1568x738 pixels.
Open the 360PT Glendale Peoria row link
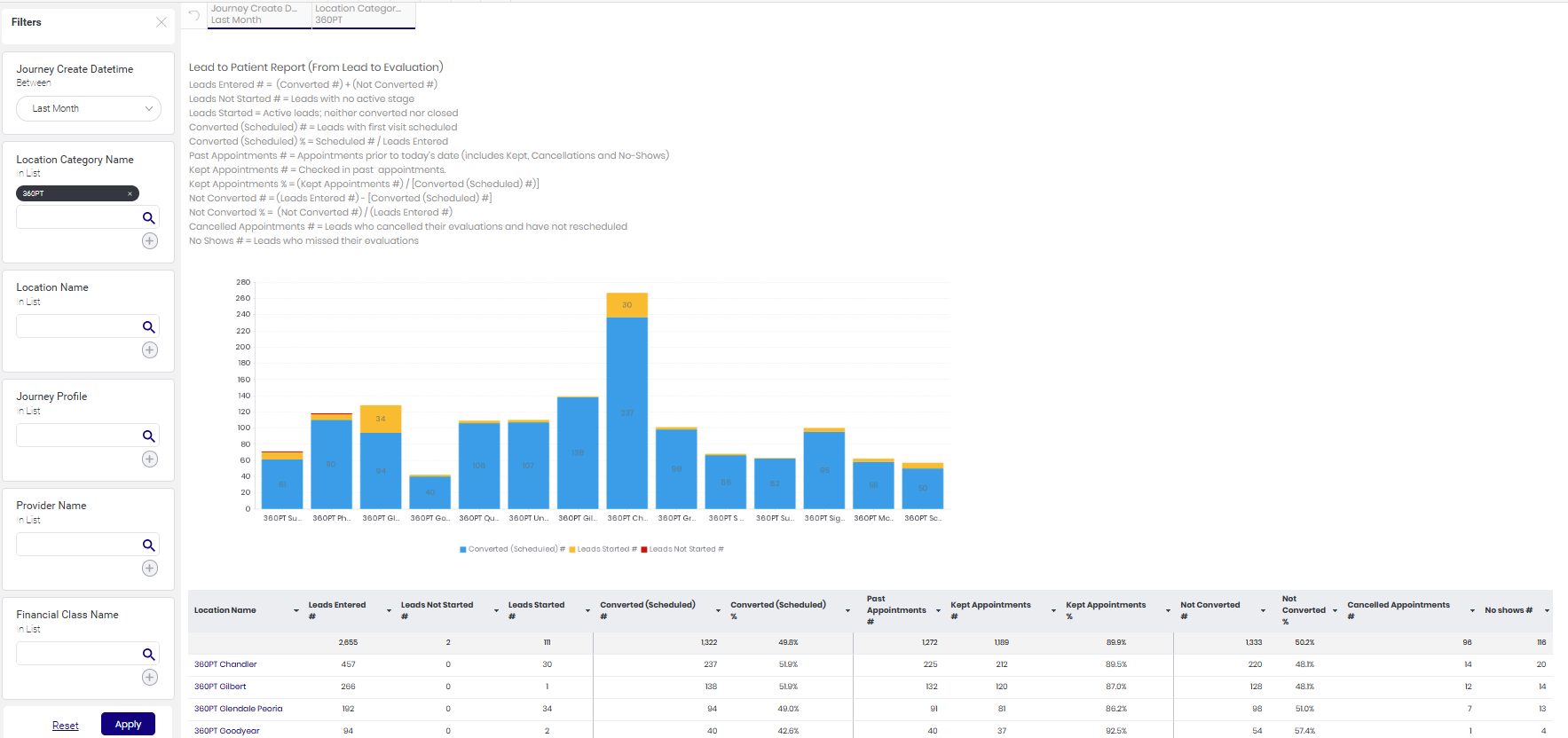[238, 709]
